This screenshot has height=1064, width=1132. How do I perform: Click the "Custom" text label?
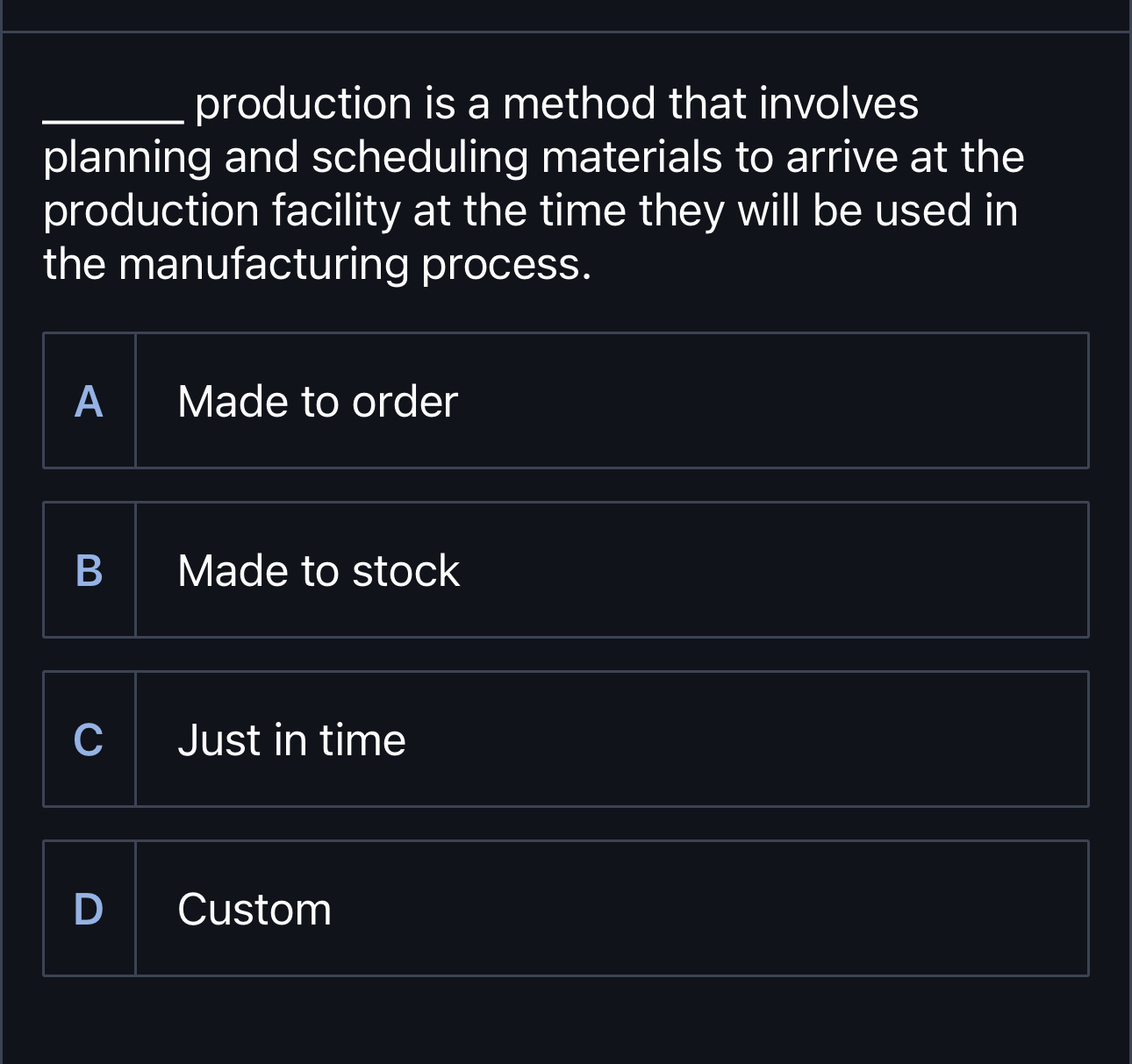point(254,908)
